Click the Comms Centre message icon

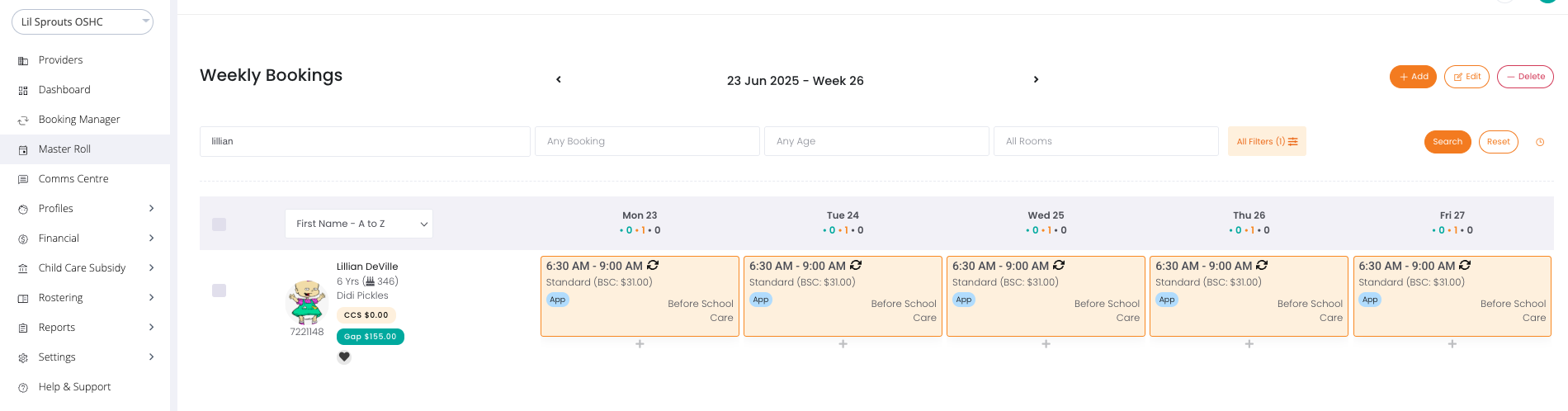pyautogui.click(x=23, y=179)
